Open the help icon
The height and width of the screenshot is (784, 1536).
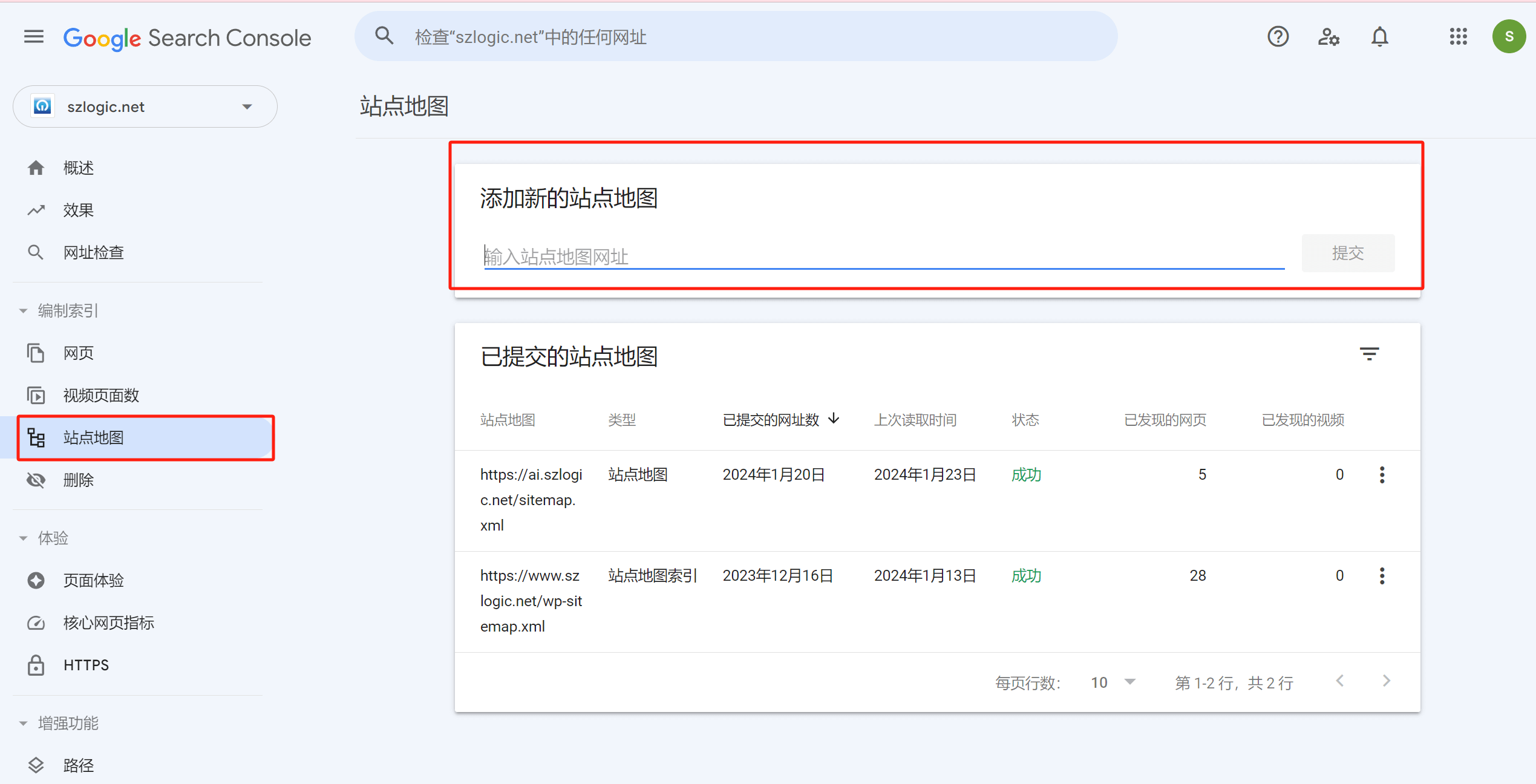pos(1278,36)
